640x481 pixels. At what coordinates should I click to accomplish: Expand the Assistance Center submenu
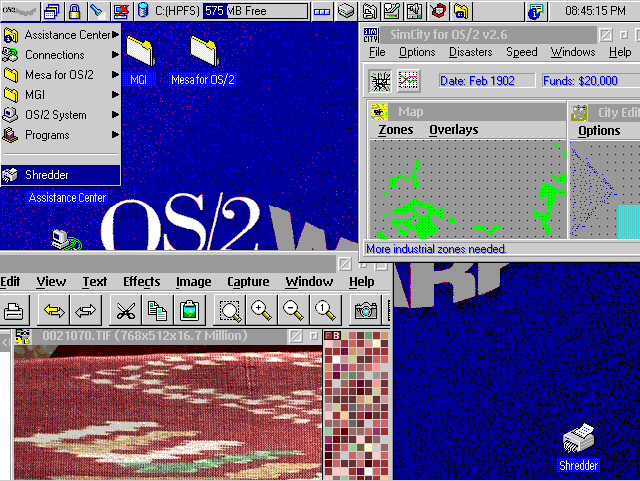(60, 35)
